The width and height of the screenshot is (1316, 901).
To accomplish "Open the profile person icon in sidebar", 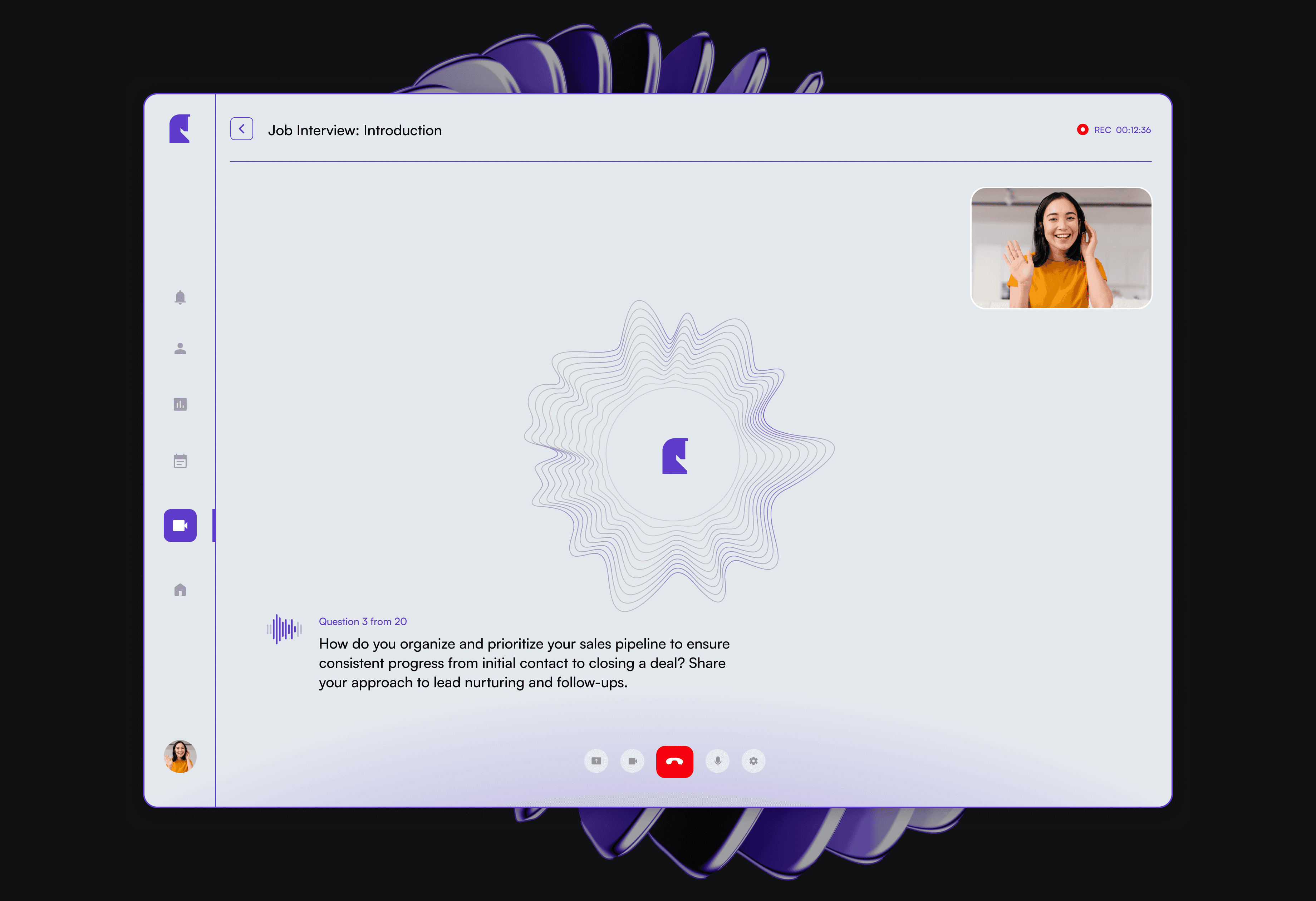I will tap(180, 348).
